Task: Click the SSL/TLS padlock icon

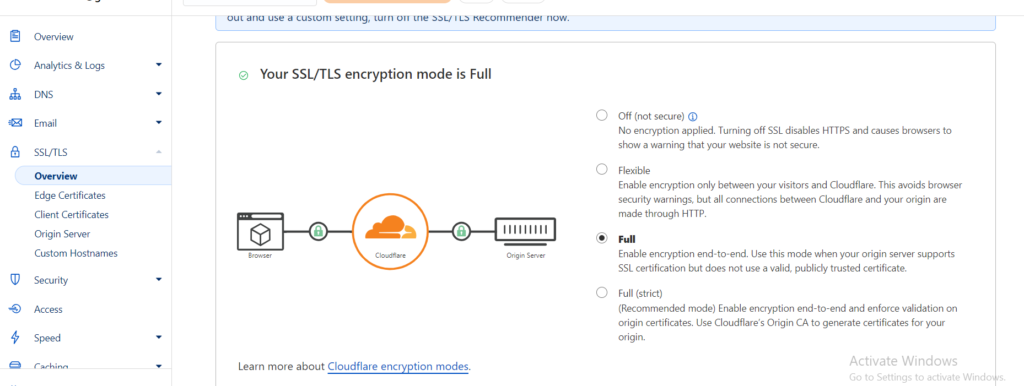Action: 15,152
